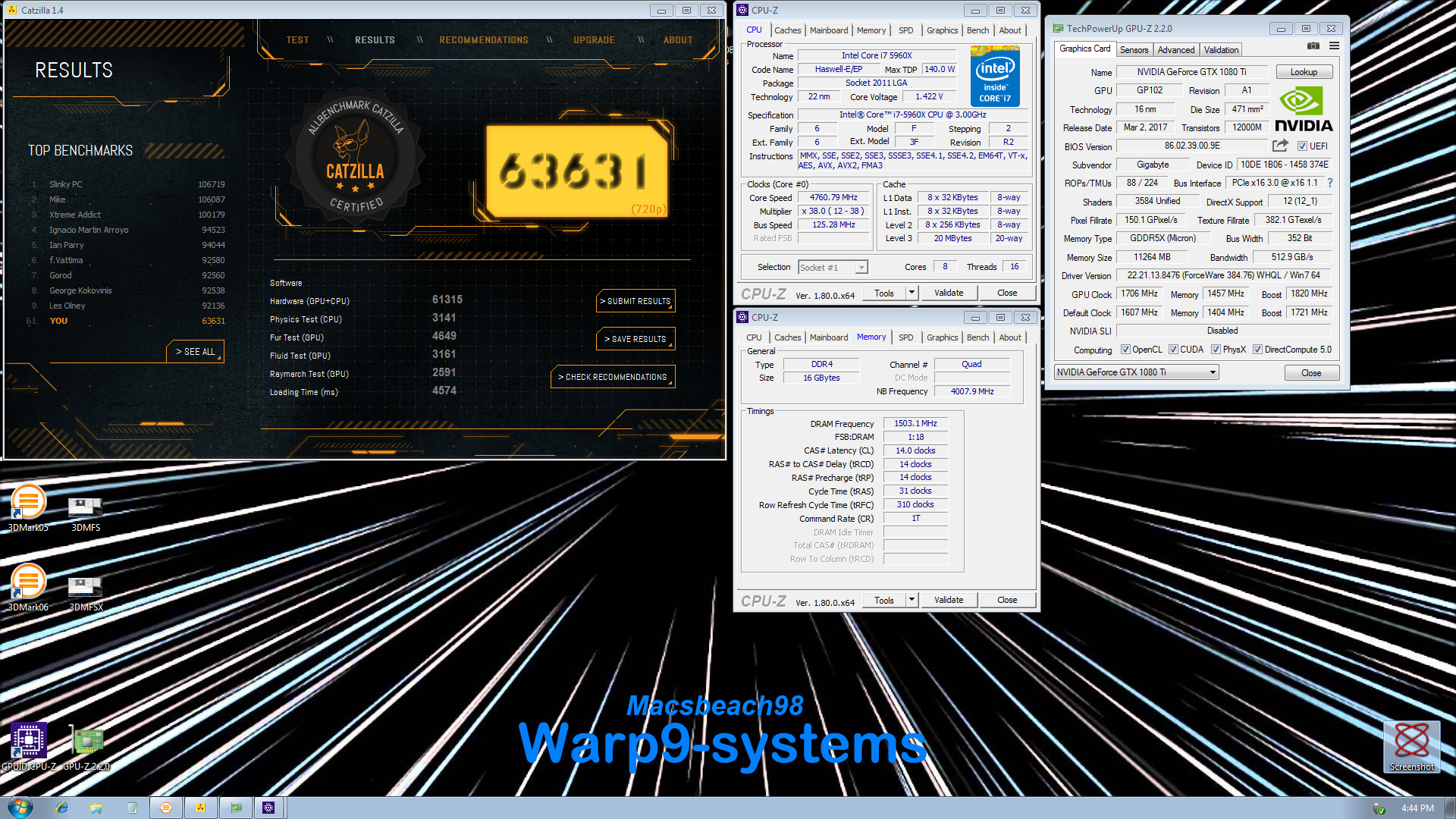
Task: Toggle the CUDA checkbox
Action: [1173, 350]
